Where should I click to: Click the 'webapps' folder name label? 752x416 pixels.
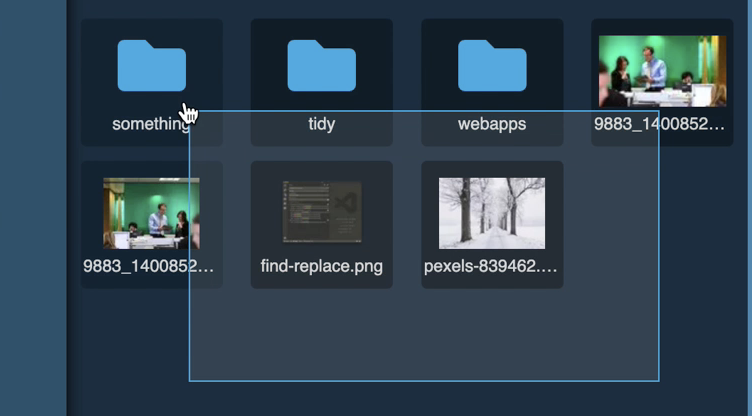pos(492,124)
